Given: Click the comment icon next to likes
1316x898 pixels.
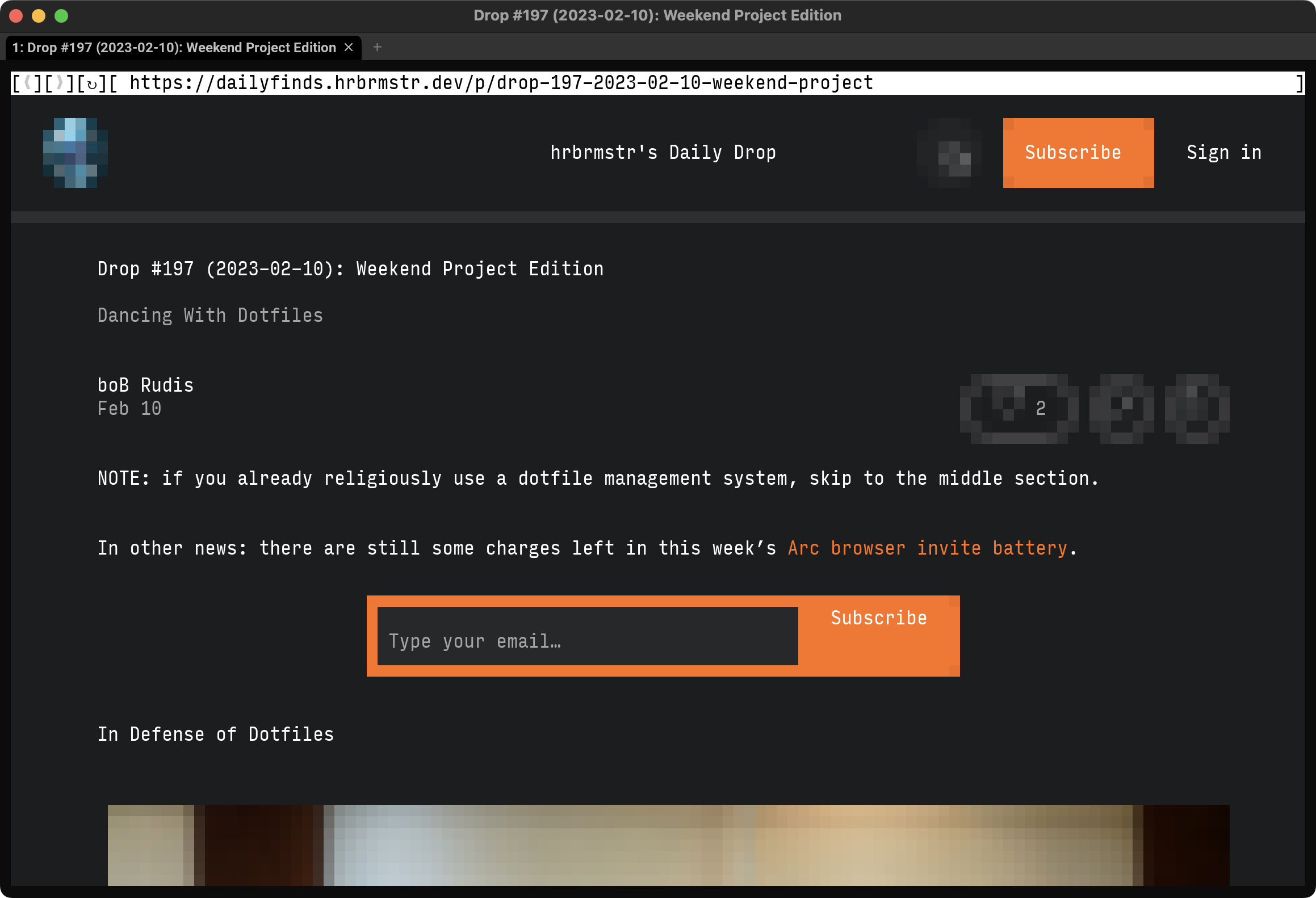Looking at the screenshot, I should coord(1121,408).
